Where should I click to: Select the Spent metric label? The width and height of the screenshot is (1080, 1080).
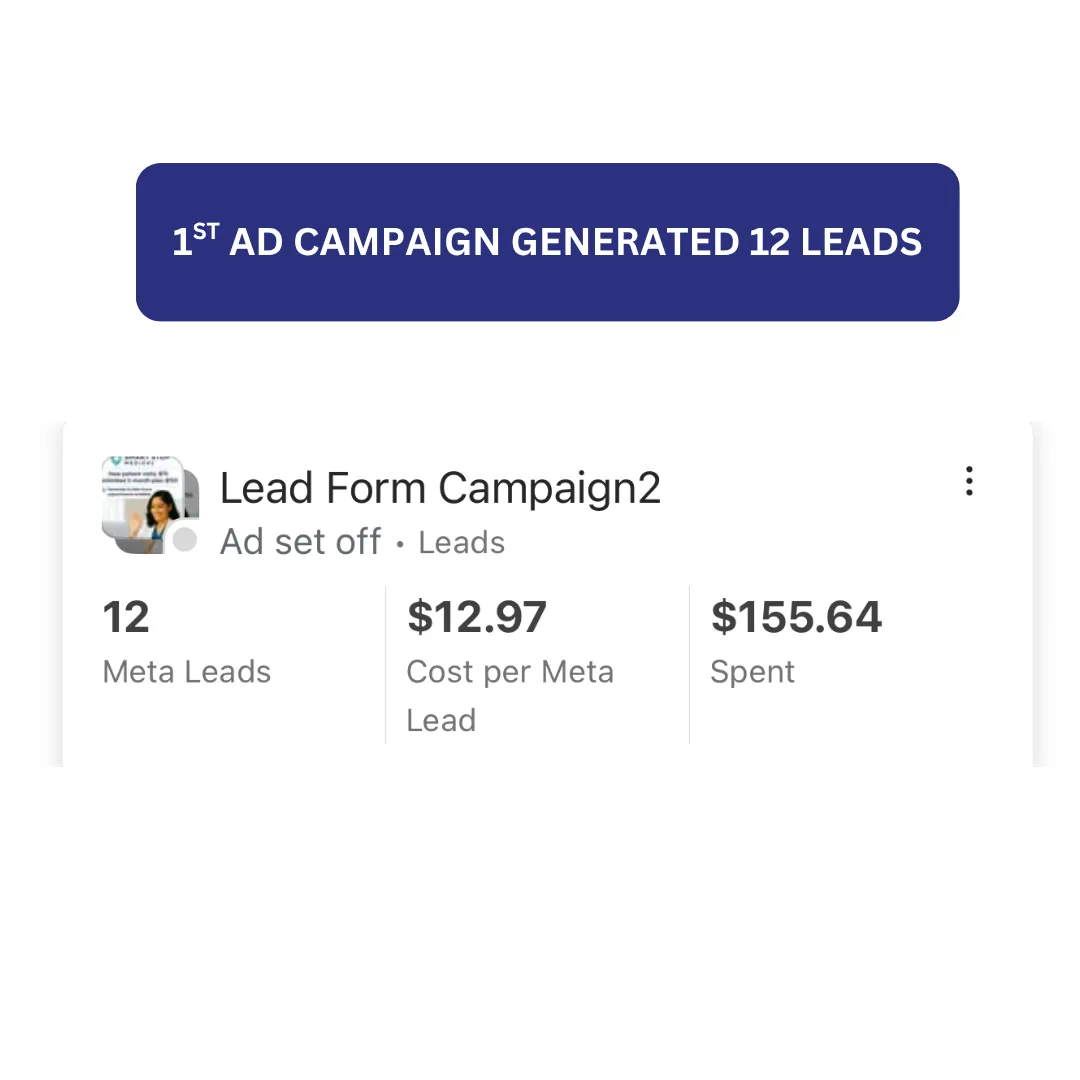point(752,672)
